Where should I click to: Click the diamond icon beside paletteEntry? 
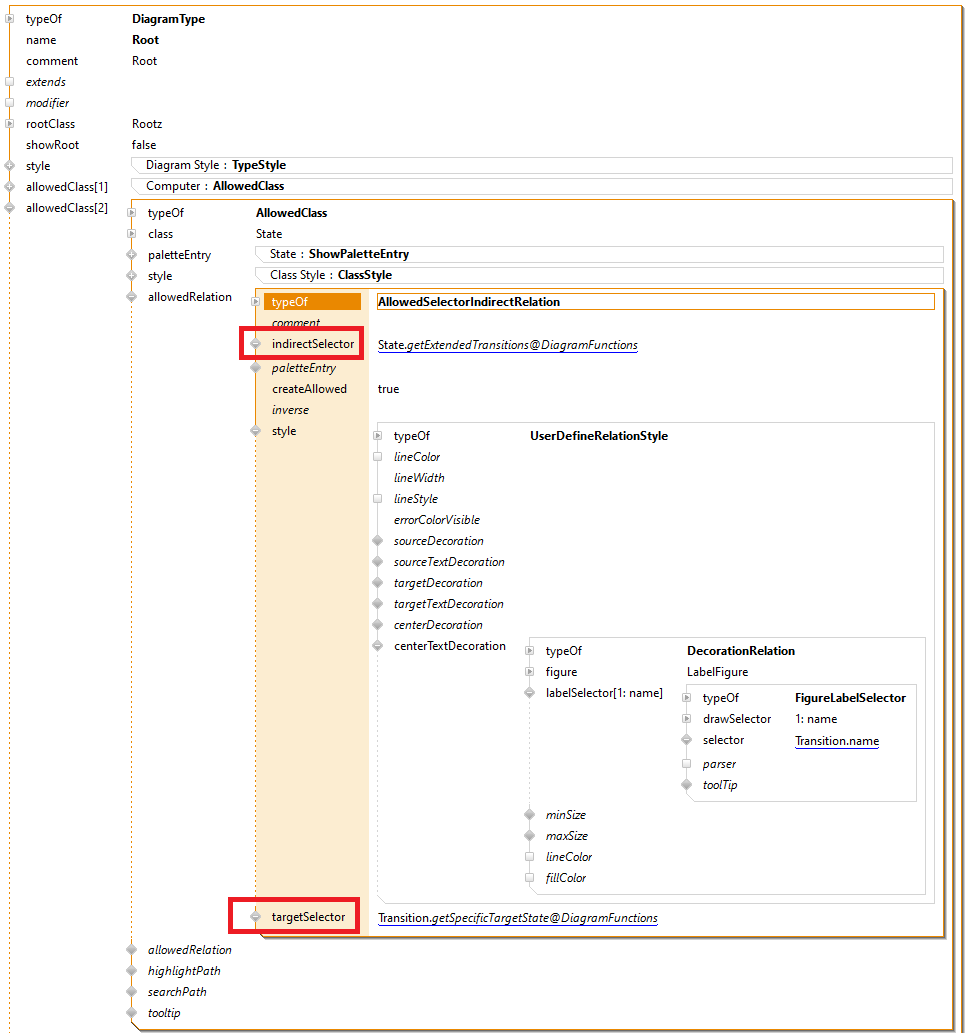click(x=133, y=255)
